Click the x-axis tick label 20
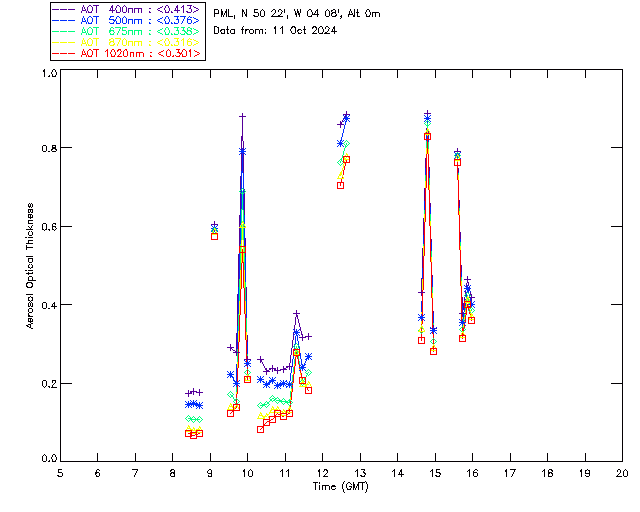The image size is (640, 512). [622, 473]
